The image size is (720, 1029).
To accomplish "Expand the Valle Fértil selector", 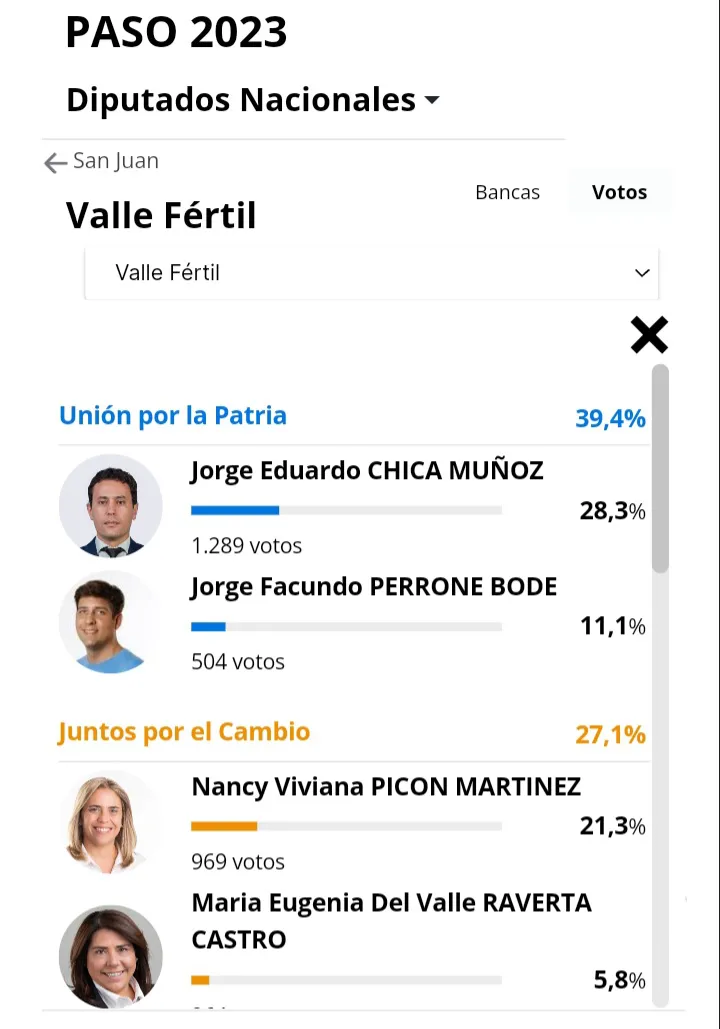I will coord(370,273).
